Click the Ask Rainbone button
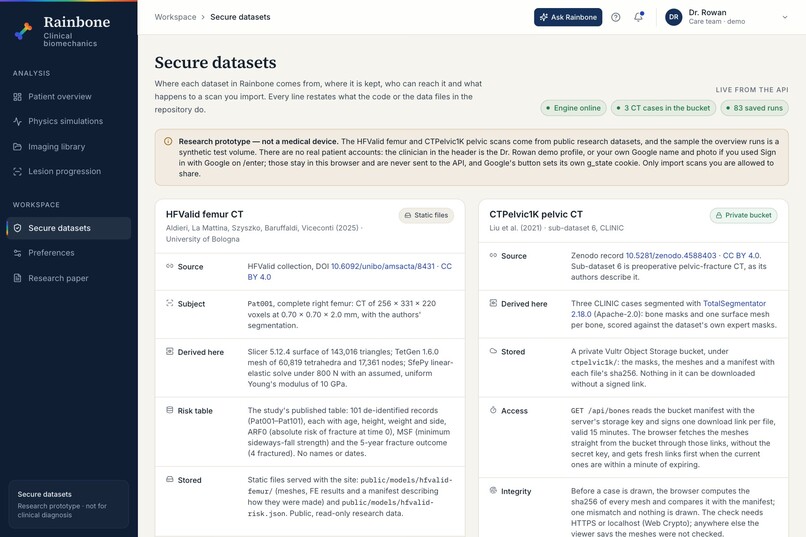806x537 pixels. [568, 17]
